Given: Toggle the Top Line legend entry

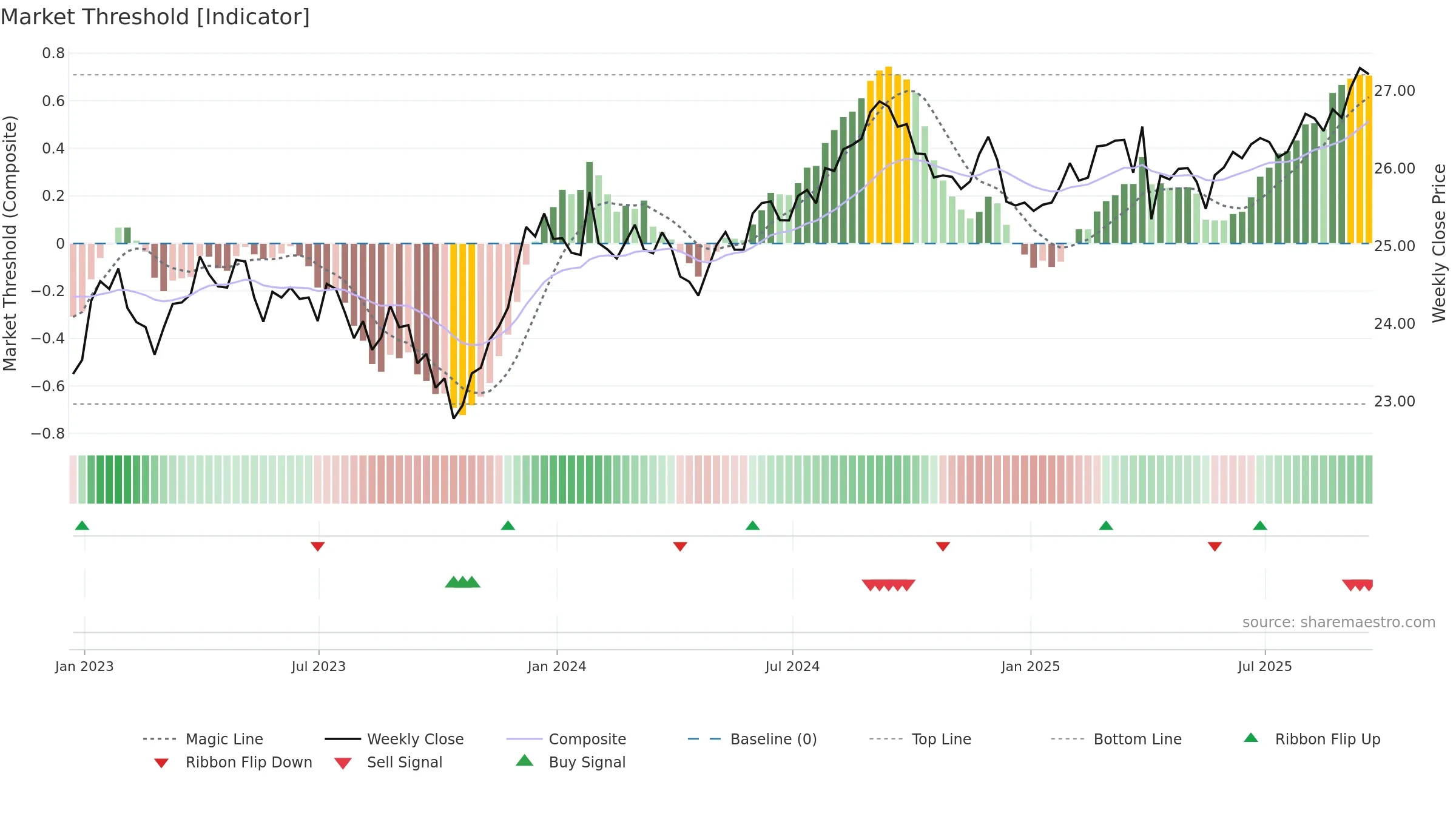Looking at the screenshot, I should pyautogui.click(x=920, y=739).
